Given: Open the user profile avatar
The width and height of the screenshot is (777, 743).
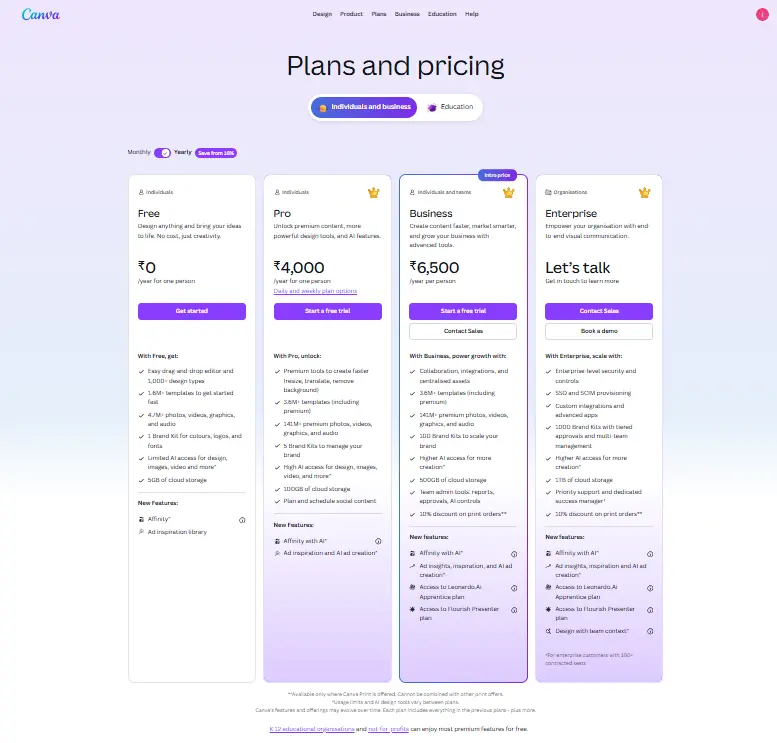Looking at the screenshot, I should pyautogui.click(x=763, y=14).
